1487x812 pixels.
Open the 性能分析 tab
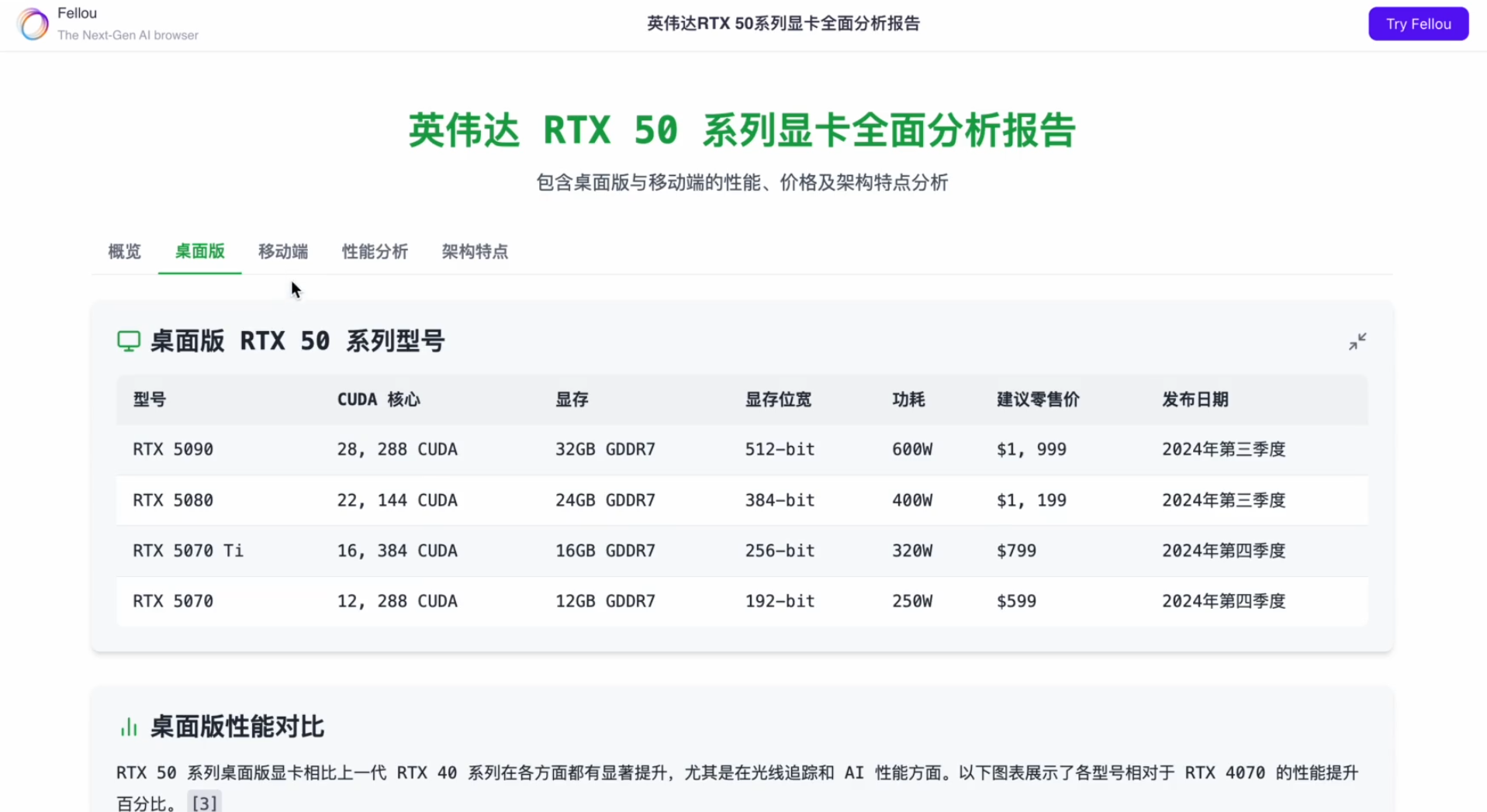tap(375, 251)
